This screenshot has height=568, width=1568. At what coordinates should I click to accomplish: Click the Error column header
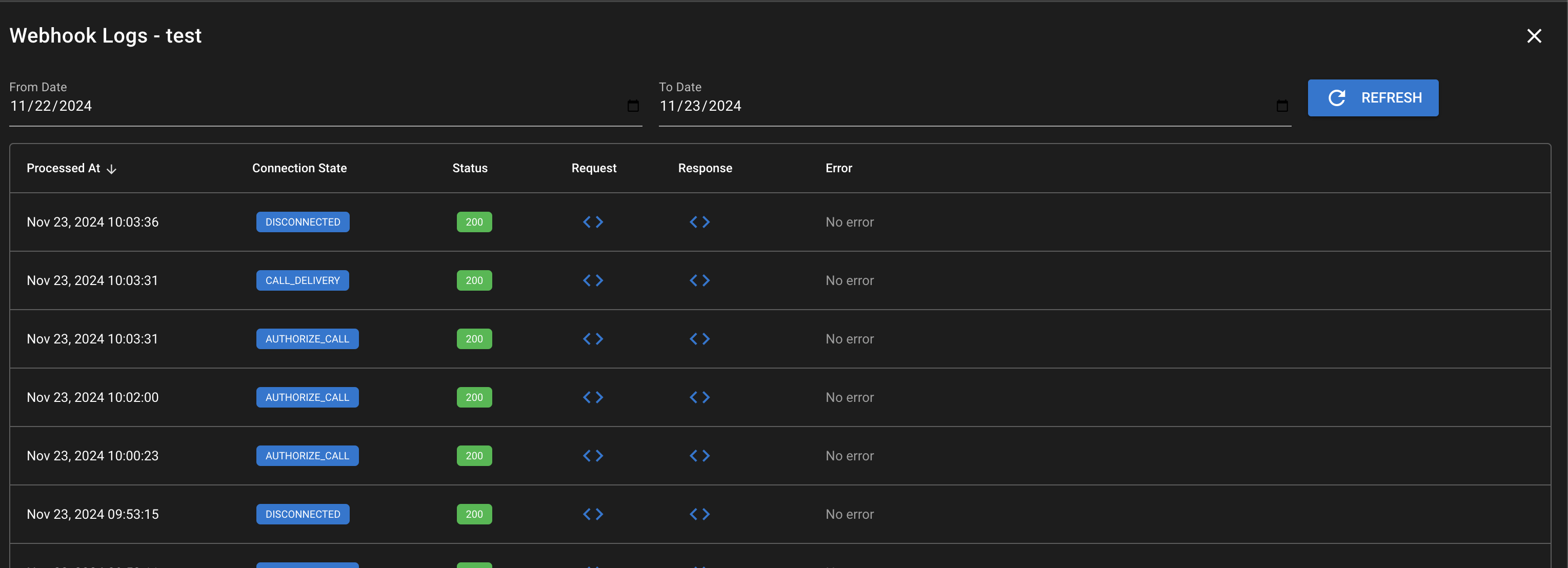[x=838, y=168]
